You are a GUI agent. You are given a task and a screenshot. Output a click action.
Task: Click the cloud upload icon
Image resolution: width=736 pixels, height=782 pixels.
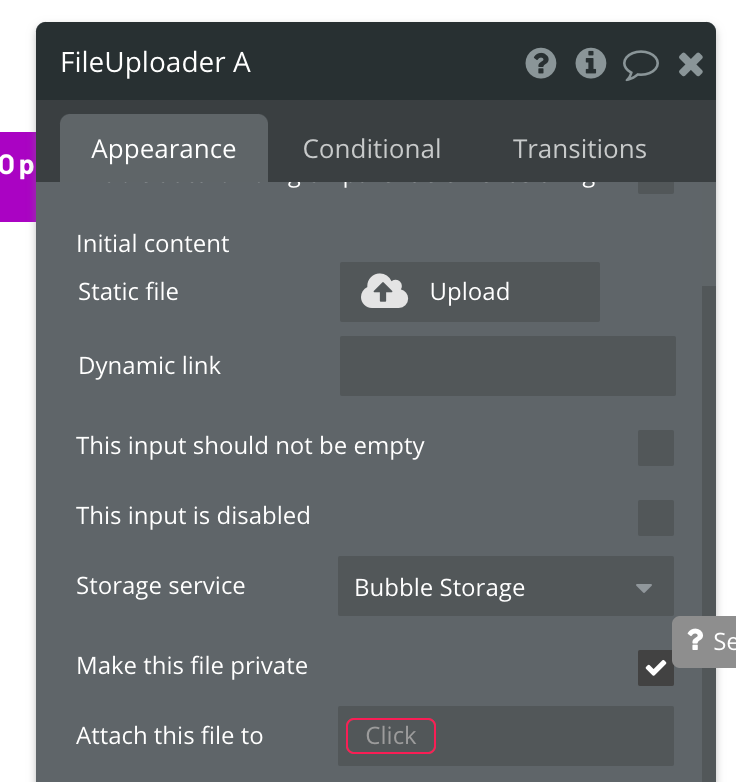click(384, 292)
